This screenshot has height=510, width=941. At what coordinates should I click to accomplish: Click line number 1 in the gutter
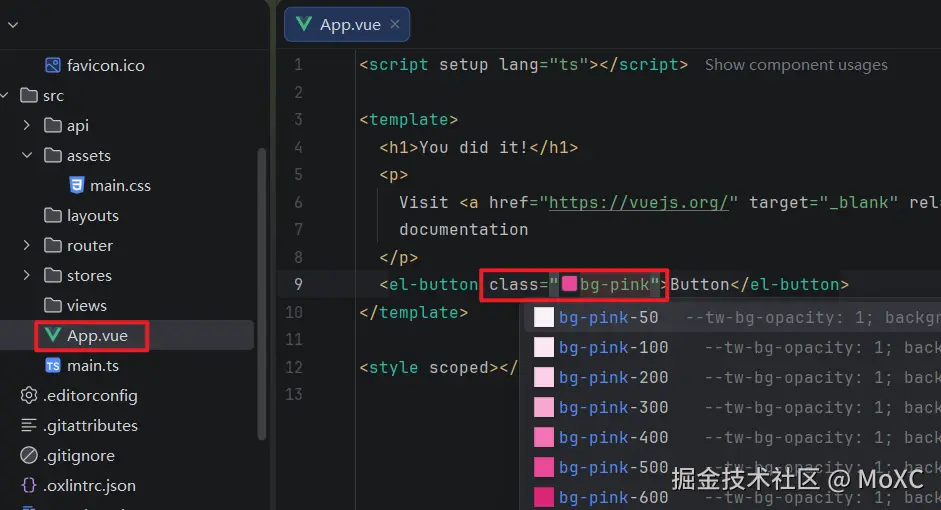(298, 64)
